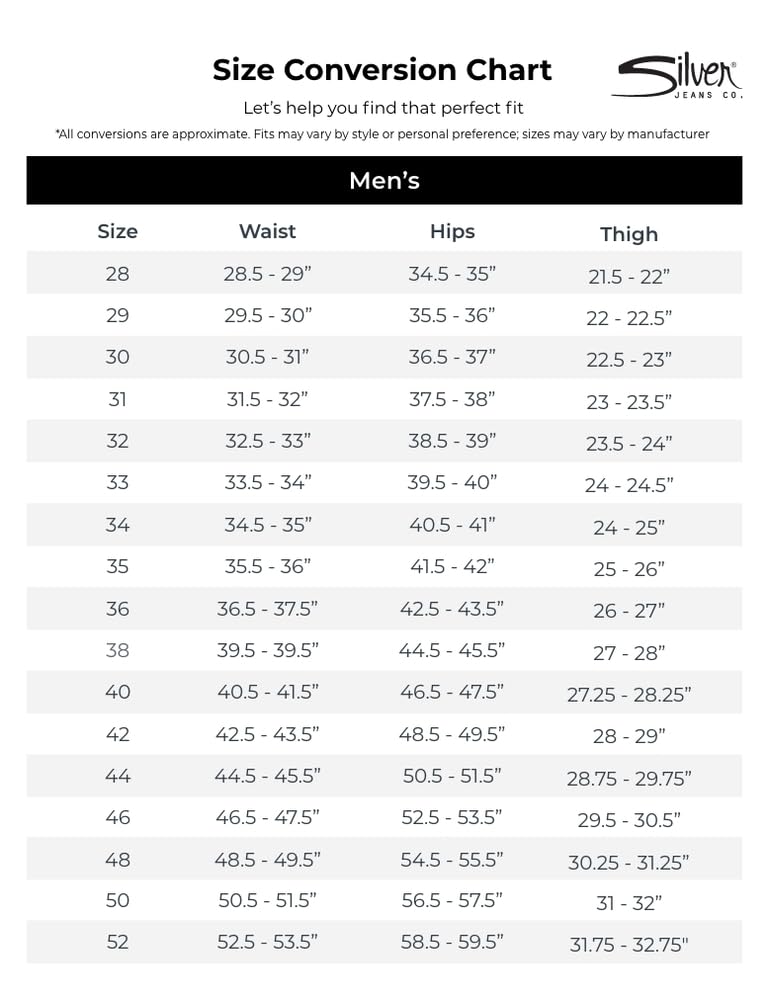Select the Size Conversion Chart title
769x1000 pixels.
click(x=382, y=70)
